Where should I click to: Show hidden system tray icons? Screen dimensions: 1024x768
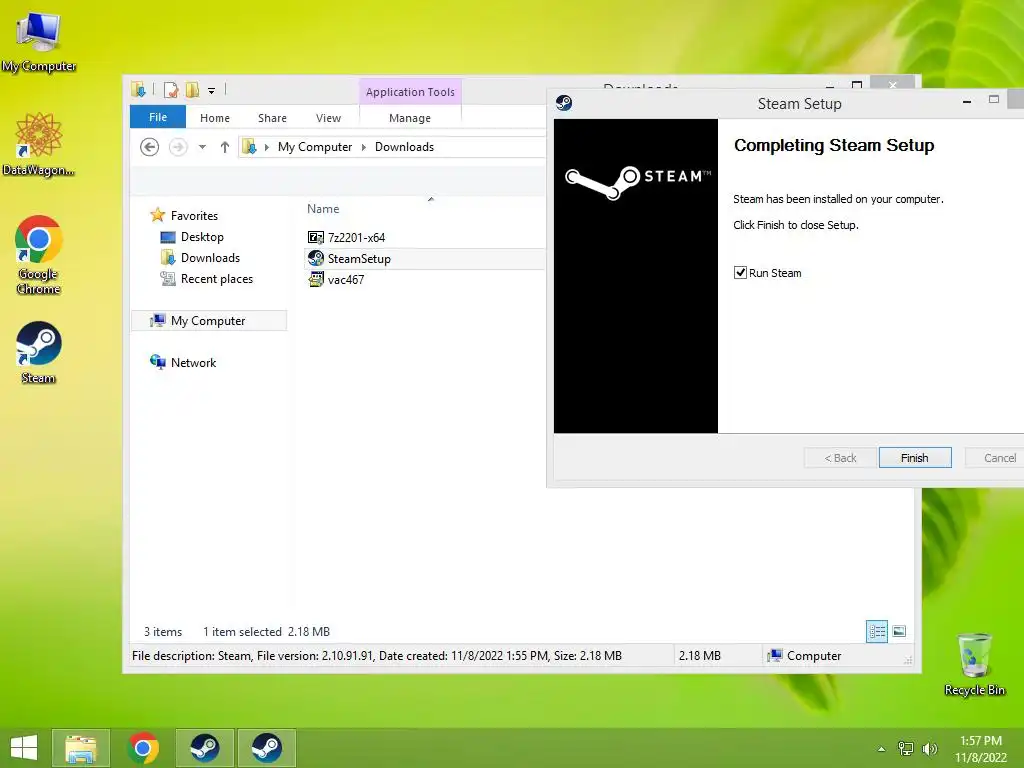point(881,749)
